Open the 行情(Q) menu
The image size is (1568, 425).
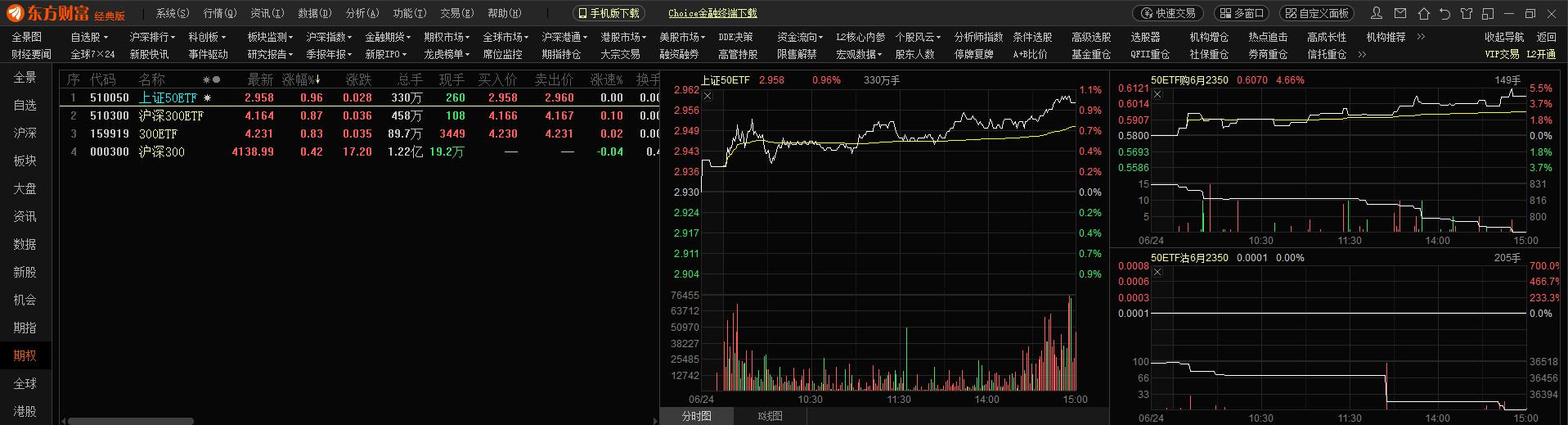coord(220,13)
